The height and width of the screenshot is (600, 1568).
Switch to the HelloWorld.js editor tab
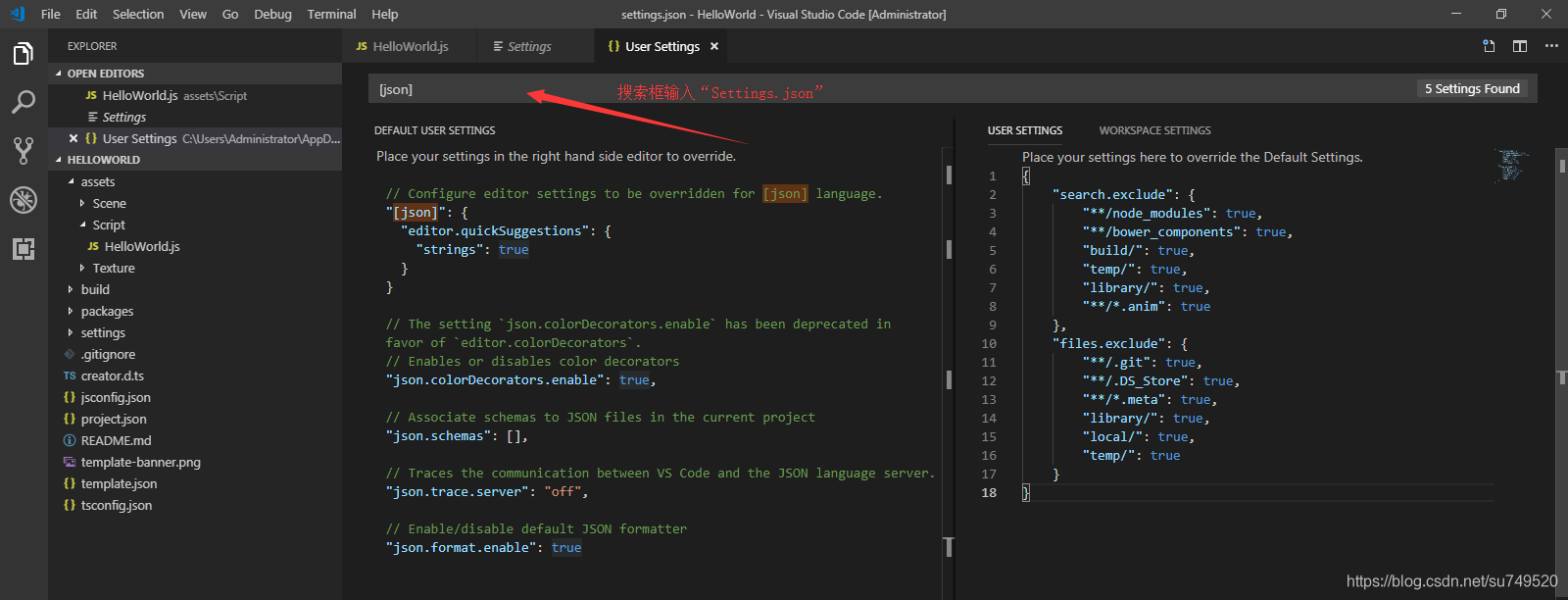pos(410,46)
